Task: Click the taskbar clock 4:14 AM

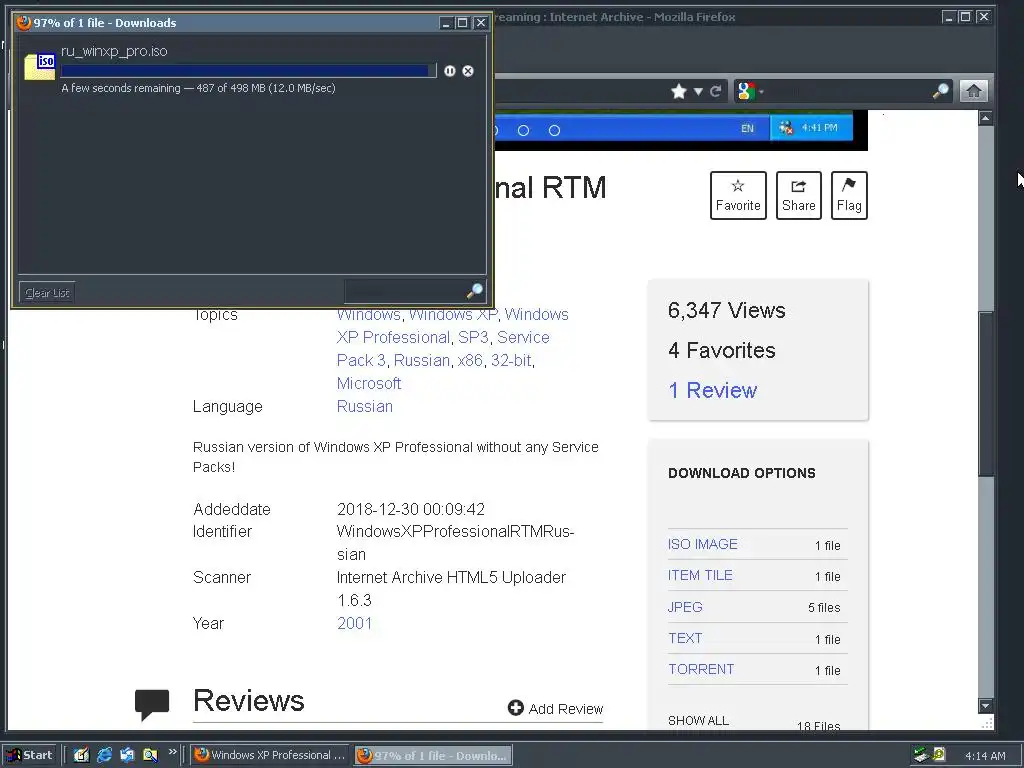Action: (x=985, y=756)
